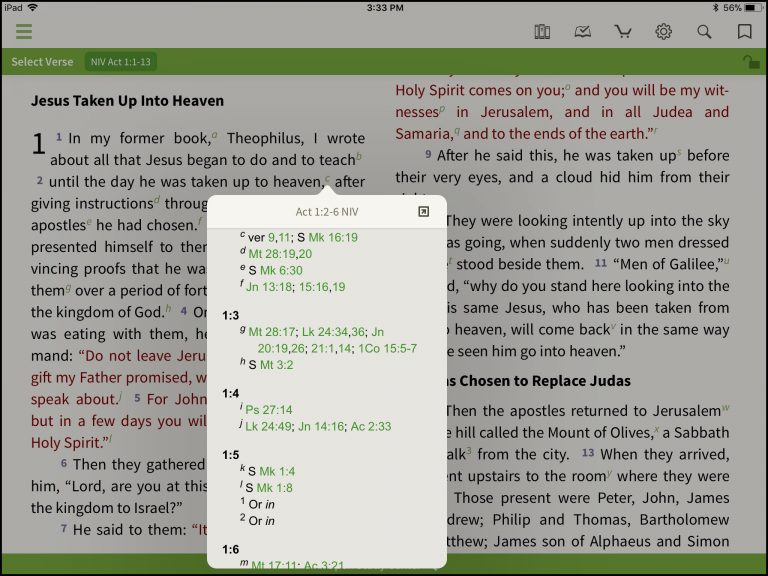Tap verse number 2 before 'until the day'
The width and height of the screenshot is (768, 576).
tap(40, 180)
